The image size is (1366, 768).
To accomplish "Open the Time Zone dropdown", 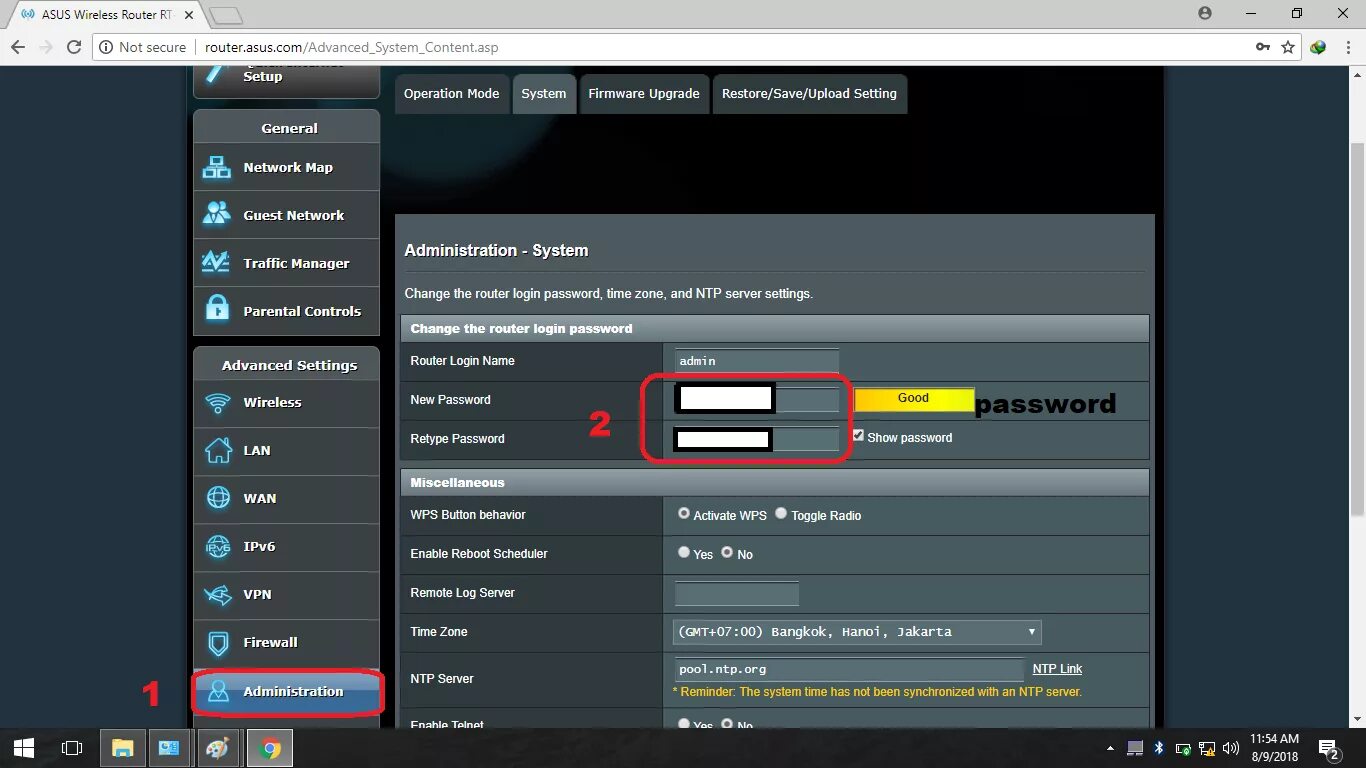I will tap(858, 632).
